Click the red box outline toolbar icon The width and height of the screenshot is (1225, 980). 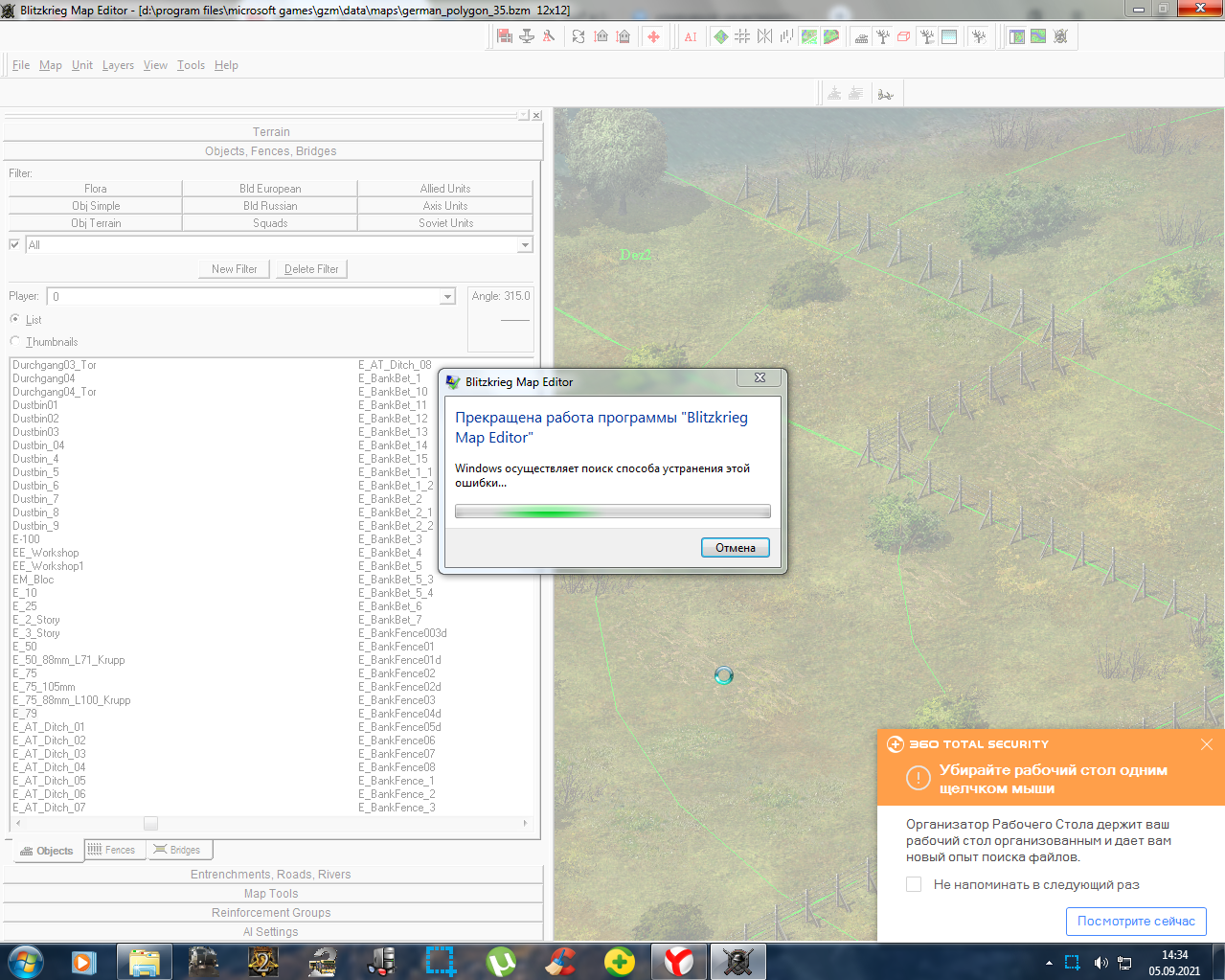pyautogui.click(x=903, y=36)
